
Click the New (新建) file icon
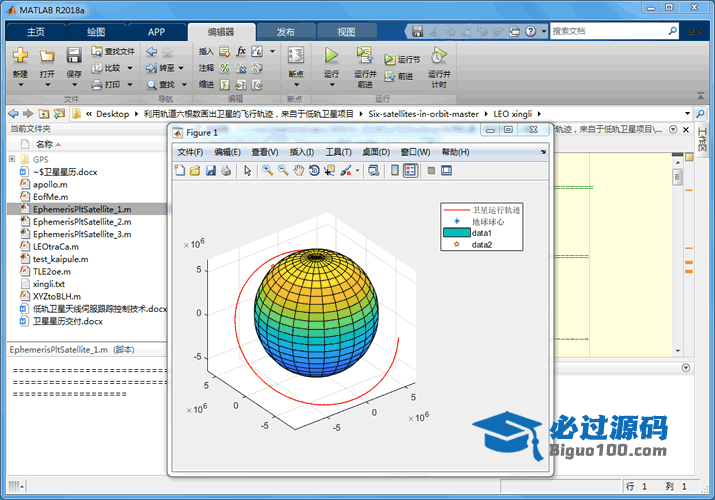pos(20,55)
